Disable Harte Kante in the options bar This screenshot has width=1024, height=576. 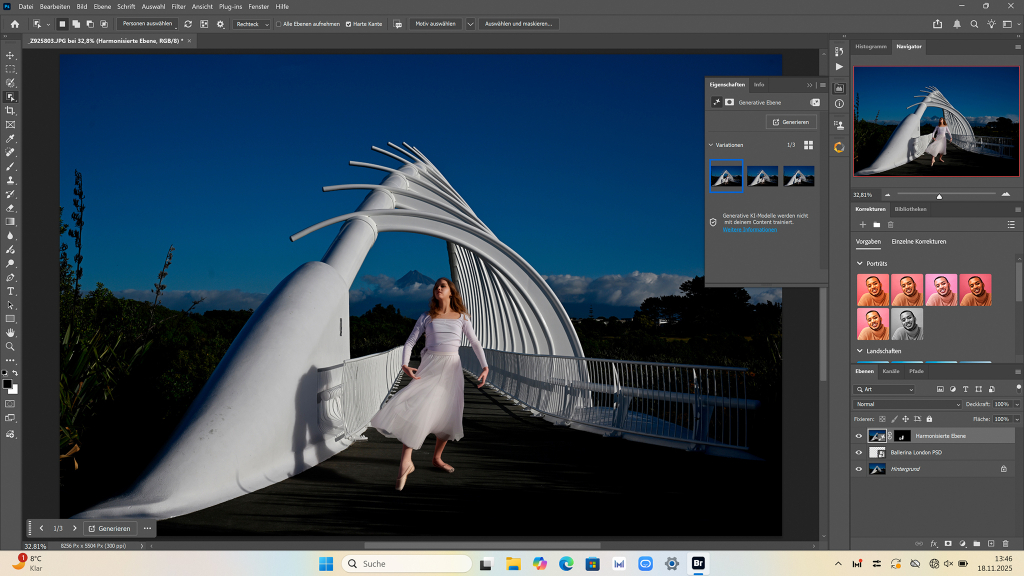(348, 23)
